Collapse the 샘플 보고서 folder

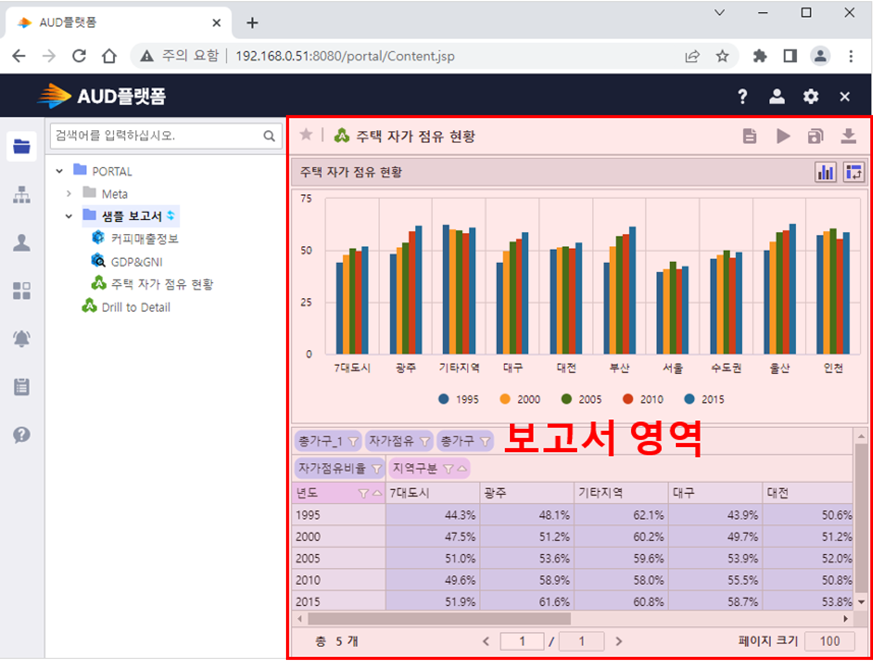pos(68,216)
